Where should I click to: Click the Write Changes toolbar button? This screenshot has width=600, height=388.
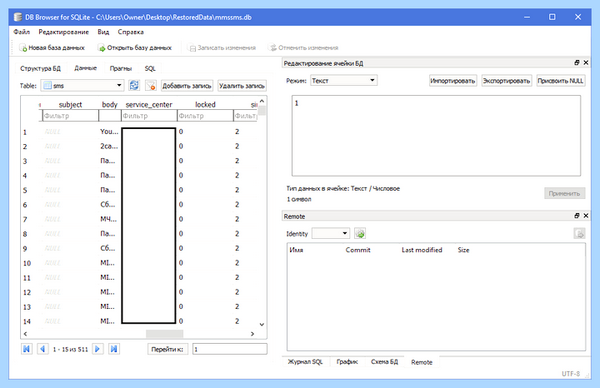click(223, 48)
